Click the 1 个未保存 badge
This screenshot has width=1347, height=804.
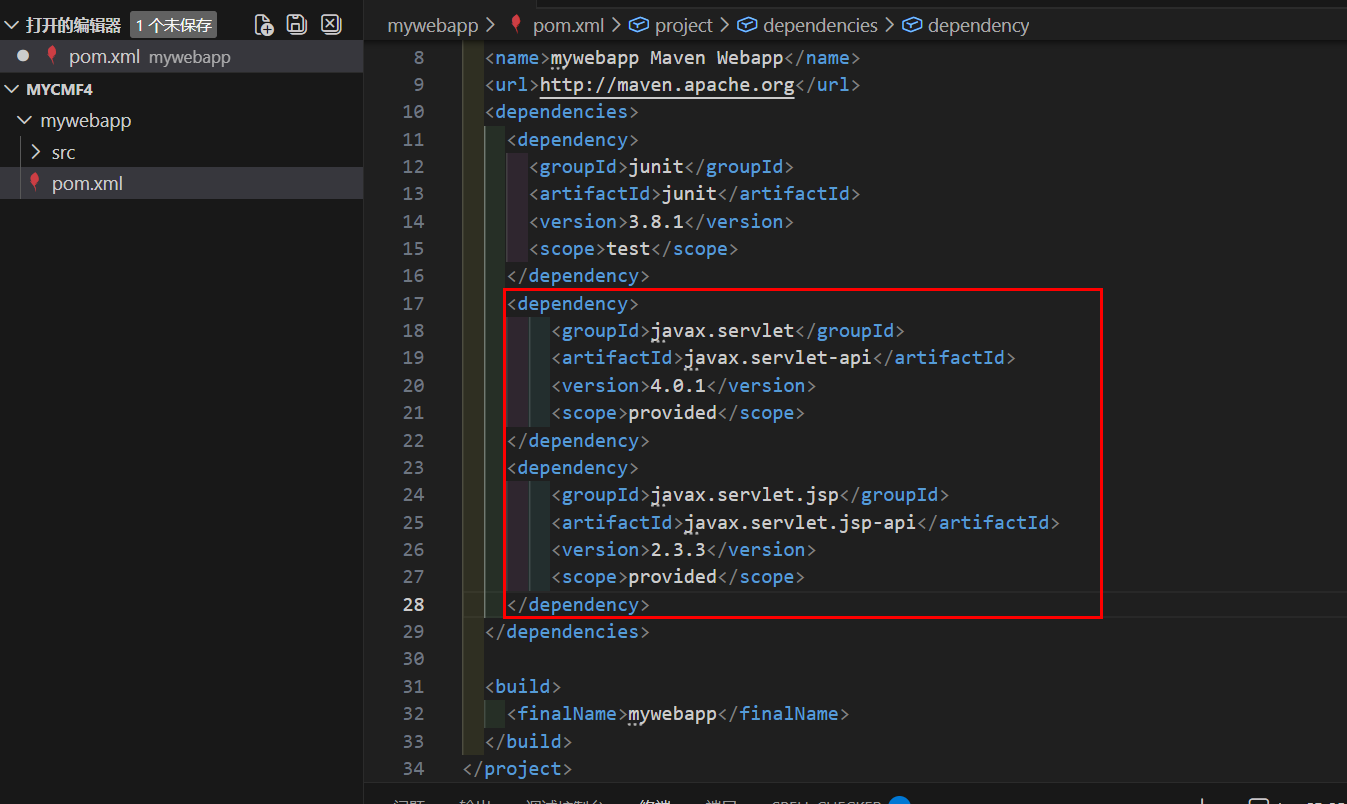[173, 25]
